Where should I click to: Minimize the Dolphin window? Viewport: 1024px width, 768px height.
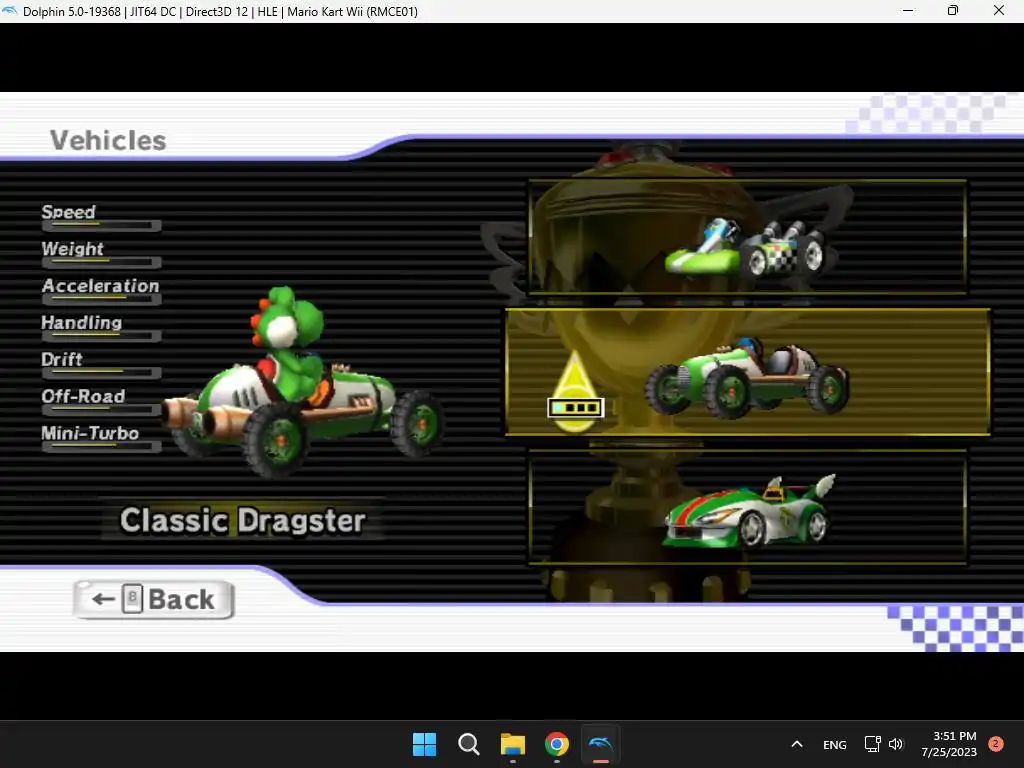click(908, 11)
